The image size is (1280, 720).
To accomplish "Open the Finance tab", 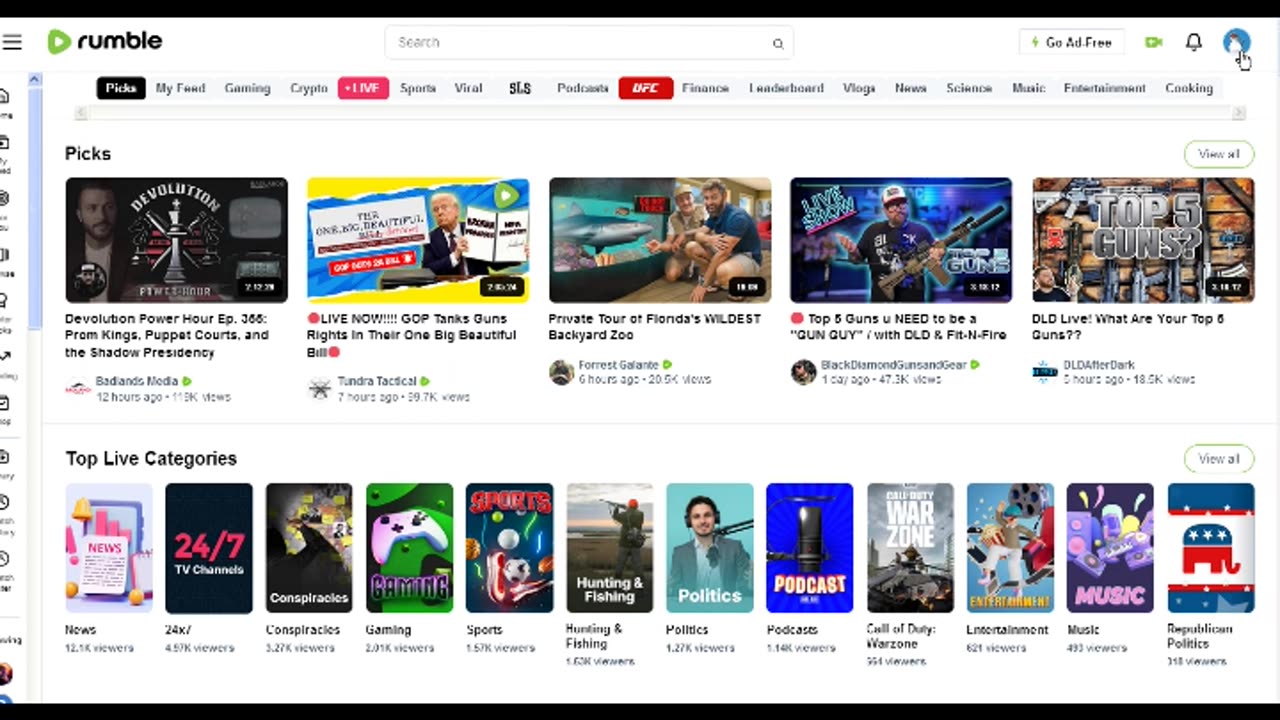I will point(705,88).
